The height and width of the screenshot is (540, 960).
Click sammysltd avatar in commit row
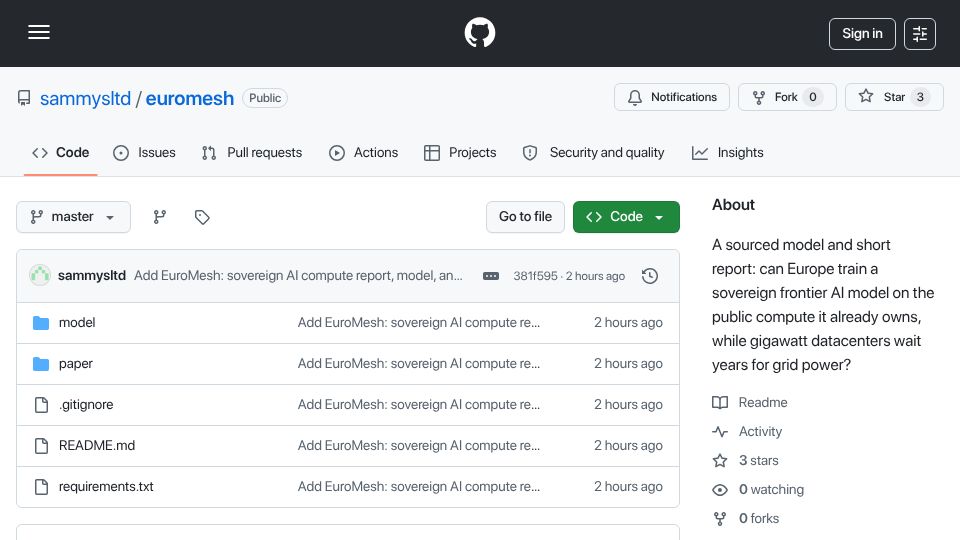(40, 276)
